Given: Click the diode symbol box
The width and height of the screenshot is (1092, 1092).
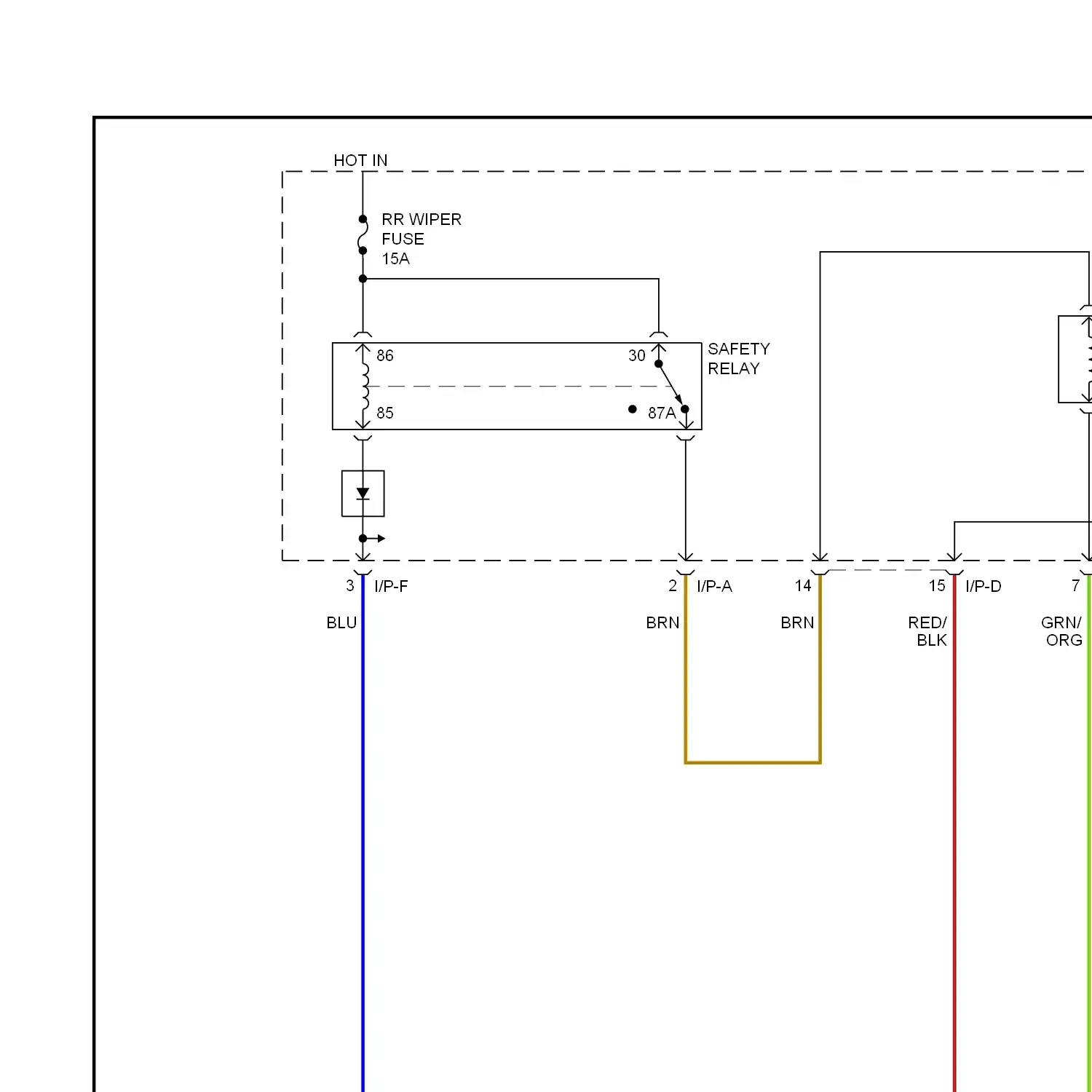Looking at the screenshot, I should pos(363,494).
